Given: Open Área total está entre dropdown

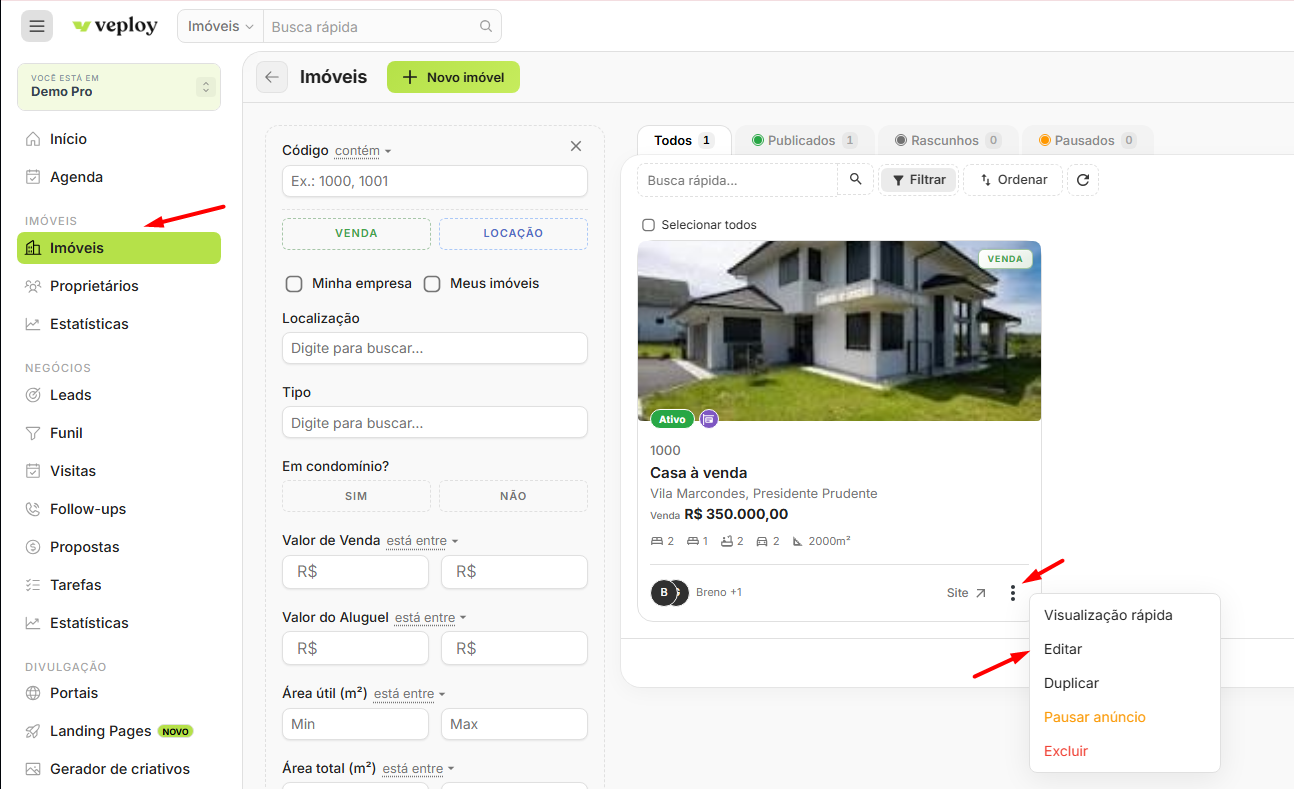Looking at the screenshot, I should tap(418, 769).
